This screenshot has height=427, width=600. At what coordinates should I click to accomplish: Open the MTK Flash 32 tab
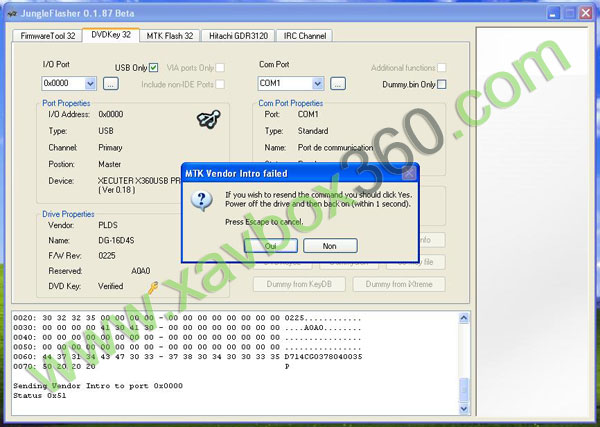[170, 36]
